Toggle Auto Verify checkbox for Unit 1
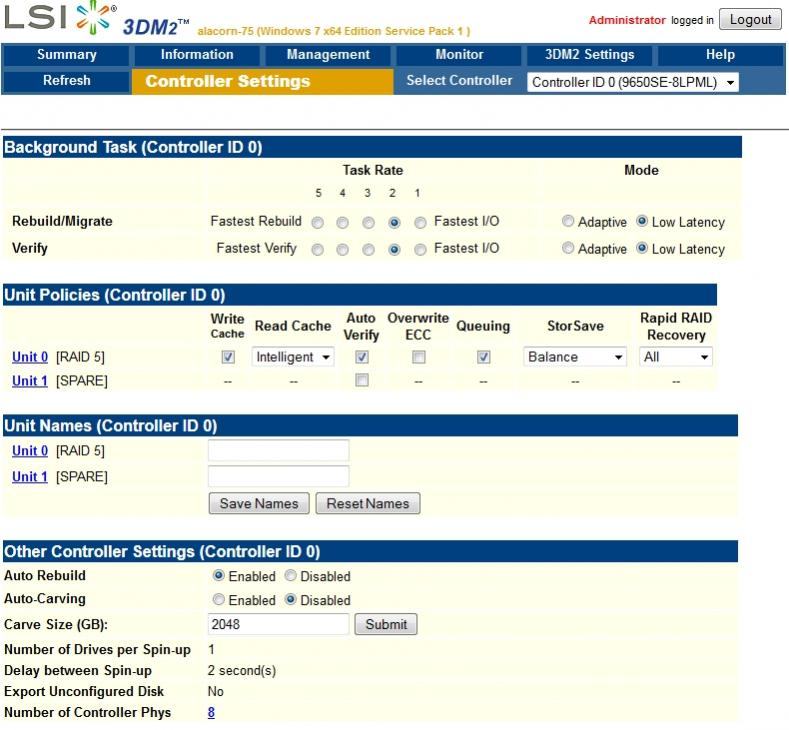The height and width of the screenshot is (730, 789). (362, 380)
